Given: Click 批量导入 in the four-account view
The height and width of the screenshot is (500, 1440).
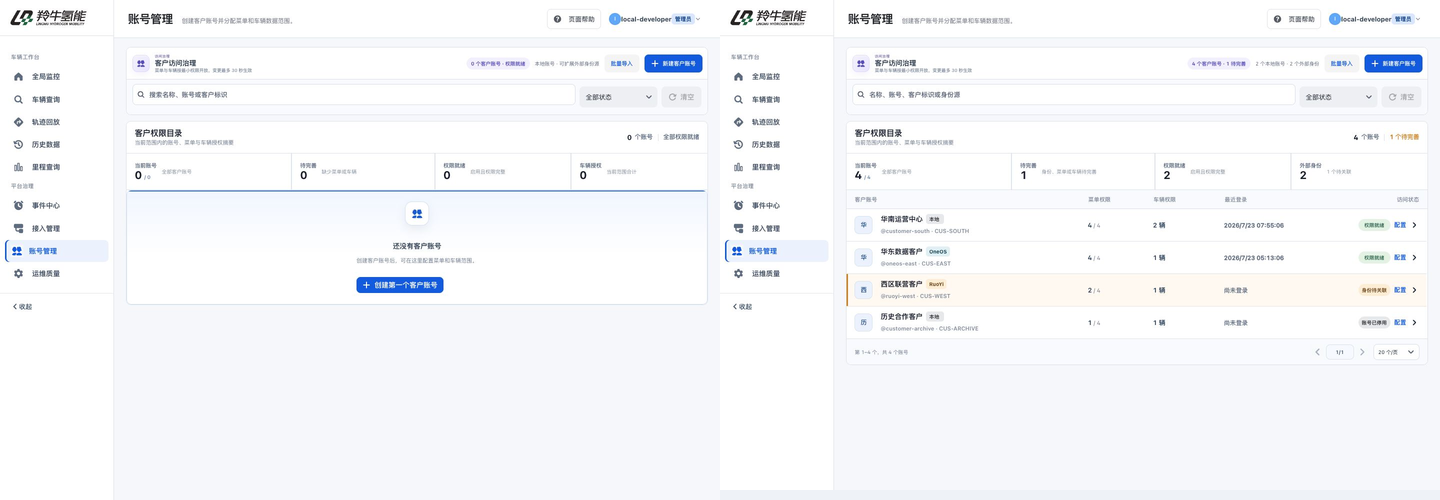Looking at the screenshot, I should pyautogui.click(x=1342, y=63).
